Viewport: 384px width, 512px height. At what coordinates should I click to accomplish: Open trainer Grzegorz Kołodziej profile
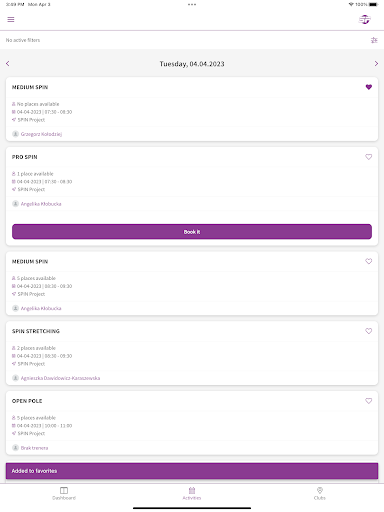(41, 134)
